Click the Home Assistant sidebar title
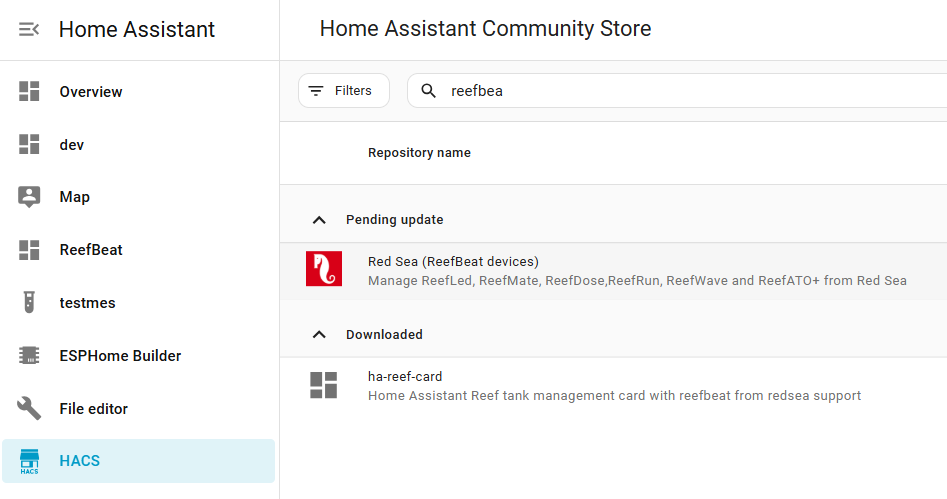 pos(137,30)
